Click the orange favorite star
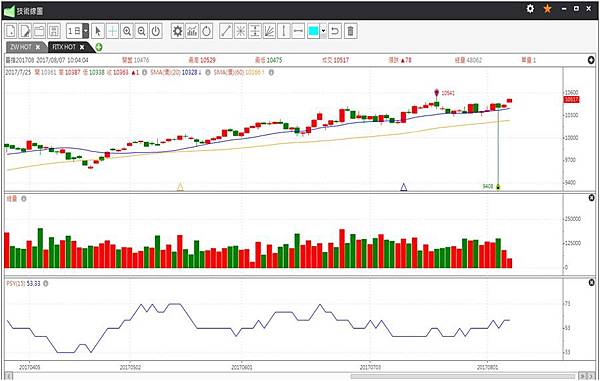Screen dimensions: 600x381 click(x=548, y=8)
